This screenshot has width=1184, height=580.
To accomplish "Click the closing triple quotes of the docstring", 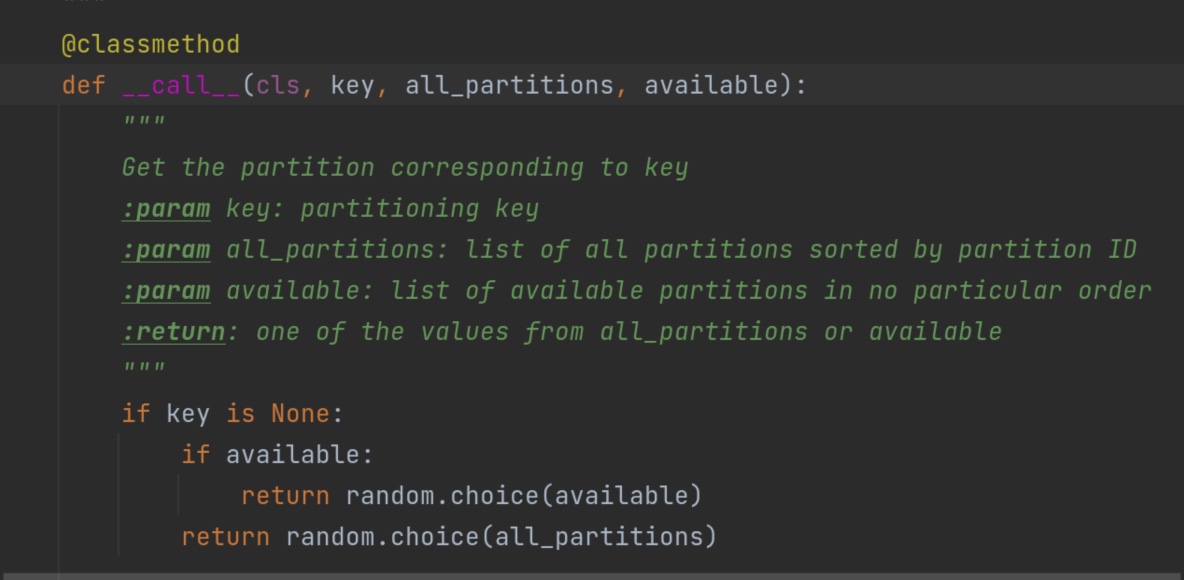I will click(x=143, y=368).
